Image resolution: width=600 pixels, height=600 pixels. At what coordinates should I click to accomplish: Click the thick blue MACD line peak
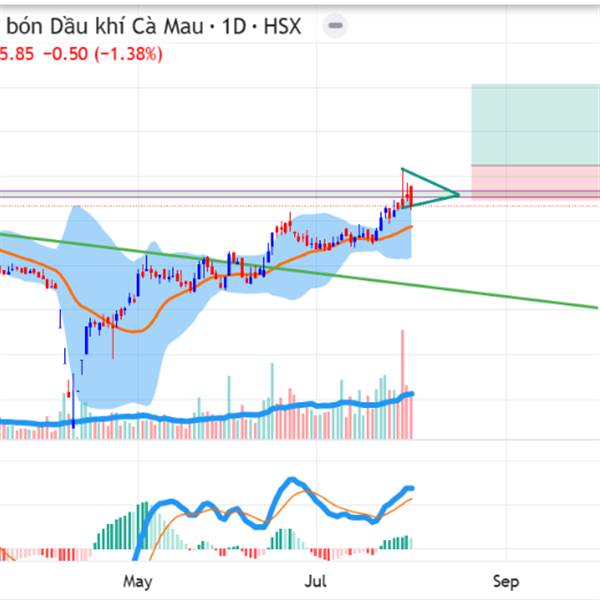coord(292,479)
